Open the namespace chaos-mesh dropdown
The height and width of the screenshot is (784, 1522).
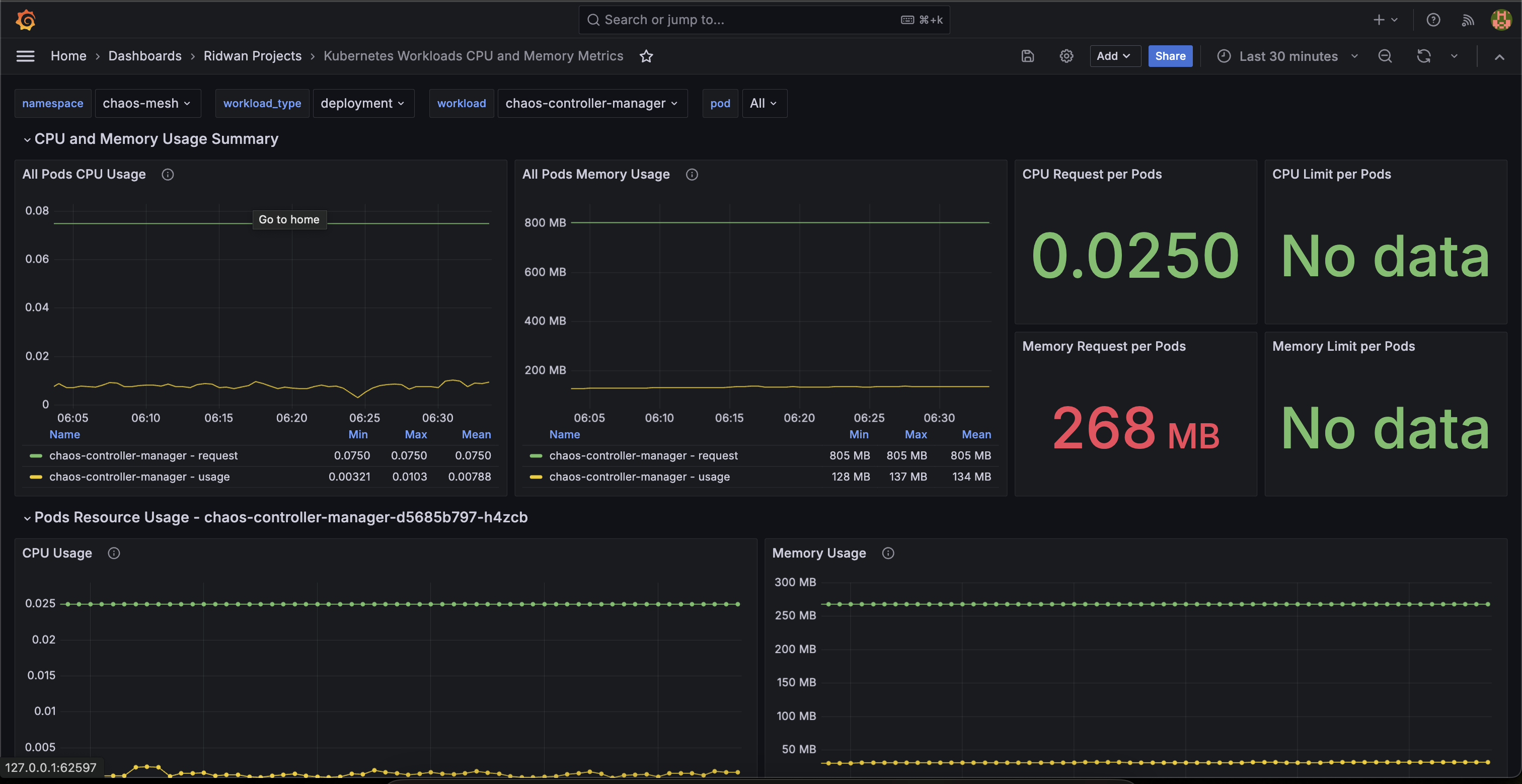coord(147,103)
